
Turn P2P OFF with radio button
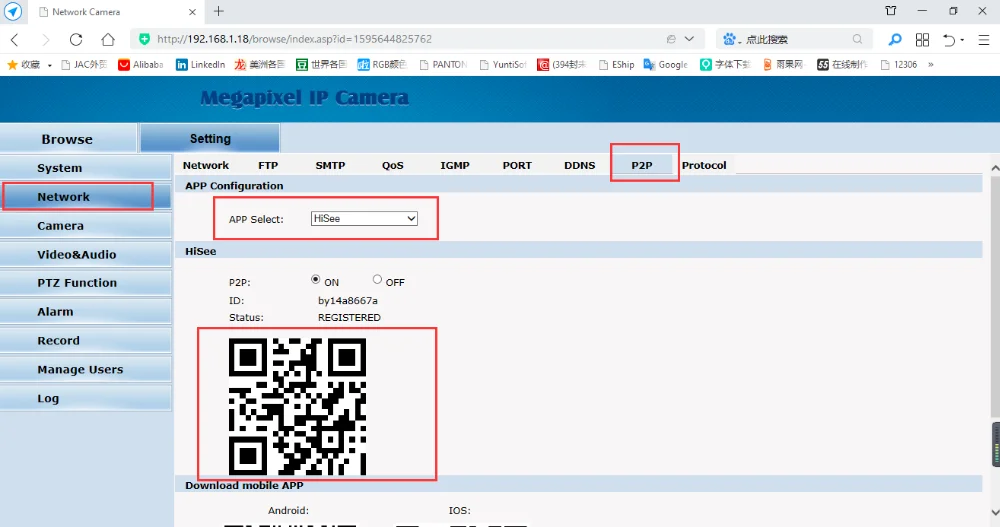pos(378,279)
